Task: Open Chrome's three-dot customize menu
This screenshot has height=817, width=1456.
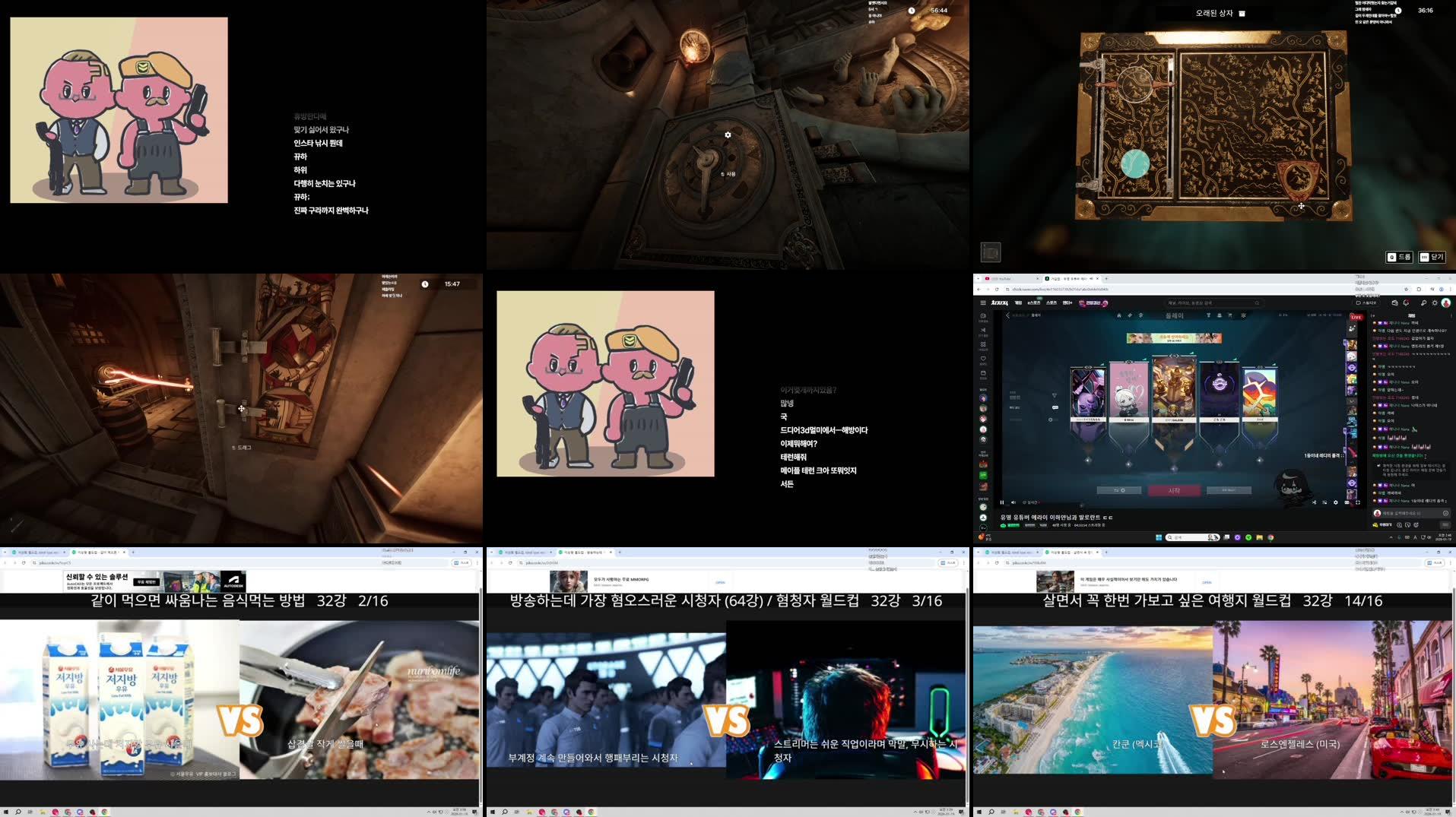Action: [x=1449, y=289]
